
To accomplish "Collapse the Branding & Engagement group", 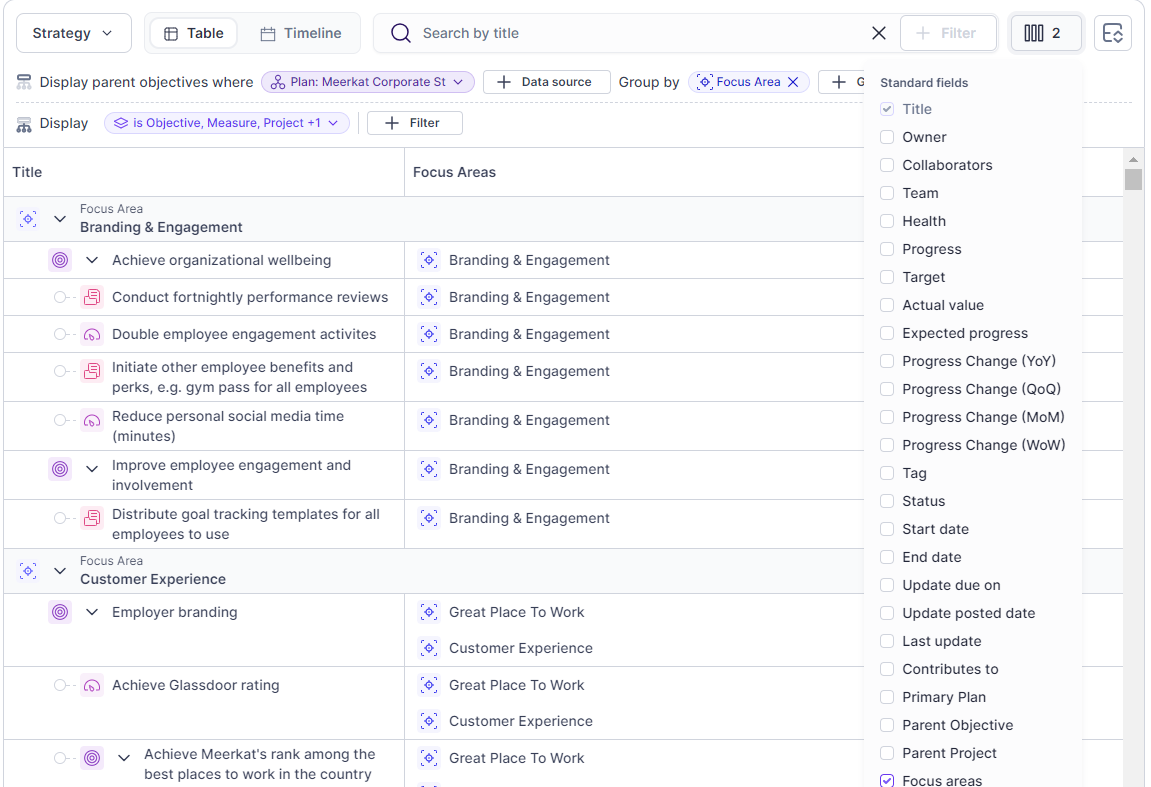I will (60, 218).
